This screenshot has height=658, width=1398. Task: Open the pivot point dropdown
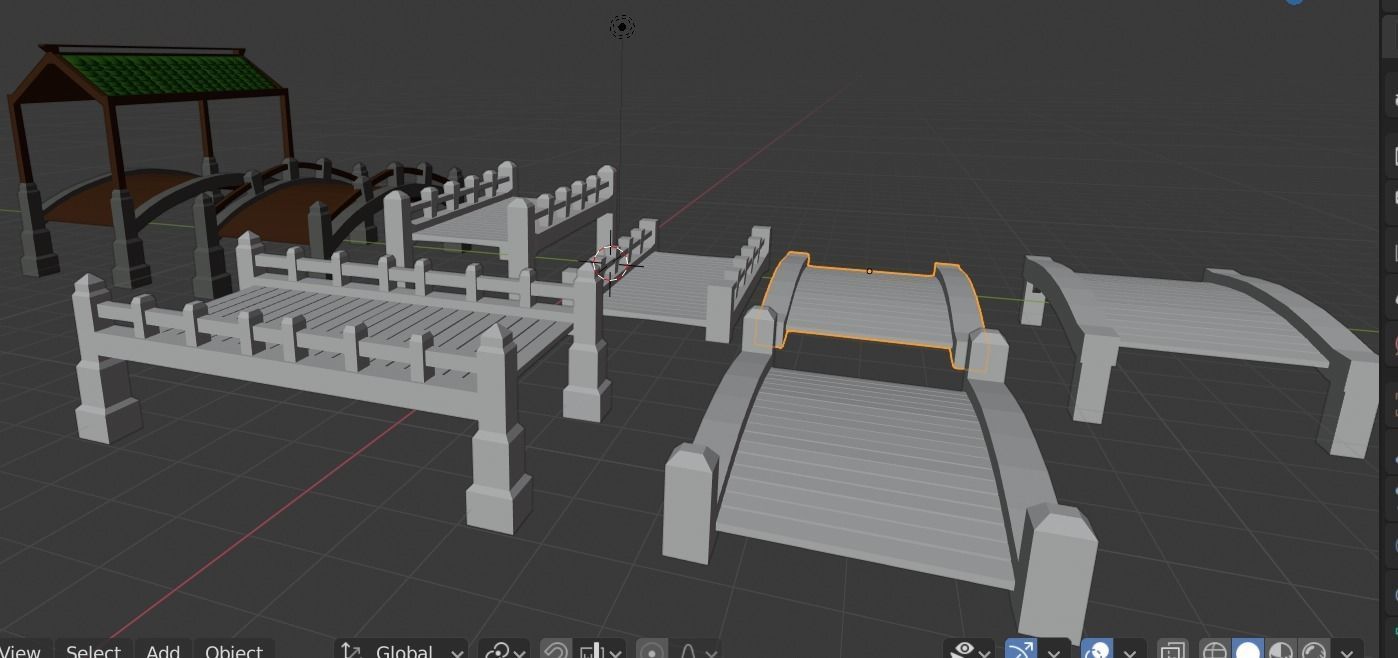[505, 650]
